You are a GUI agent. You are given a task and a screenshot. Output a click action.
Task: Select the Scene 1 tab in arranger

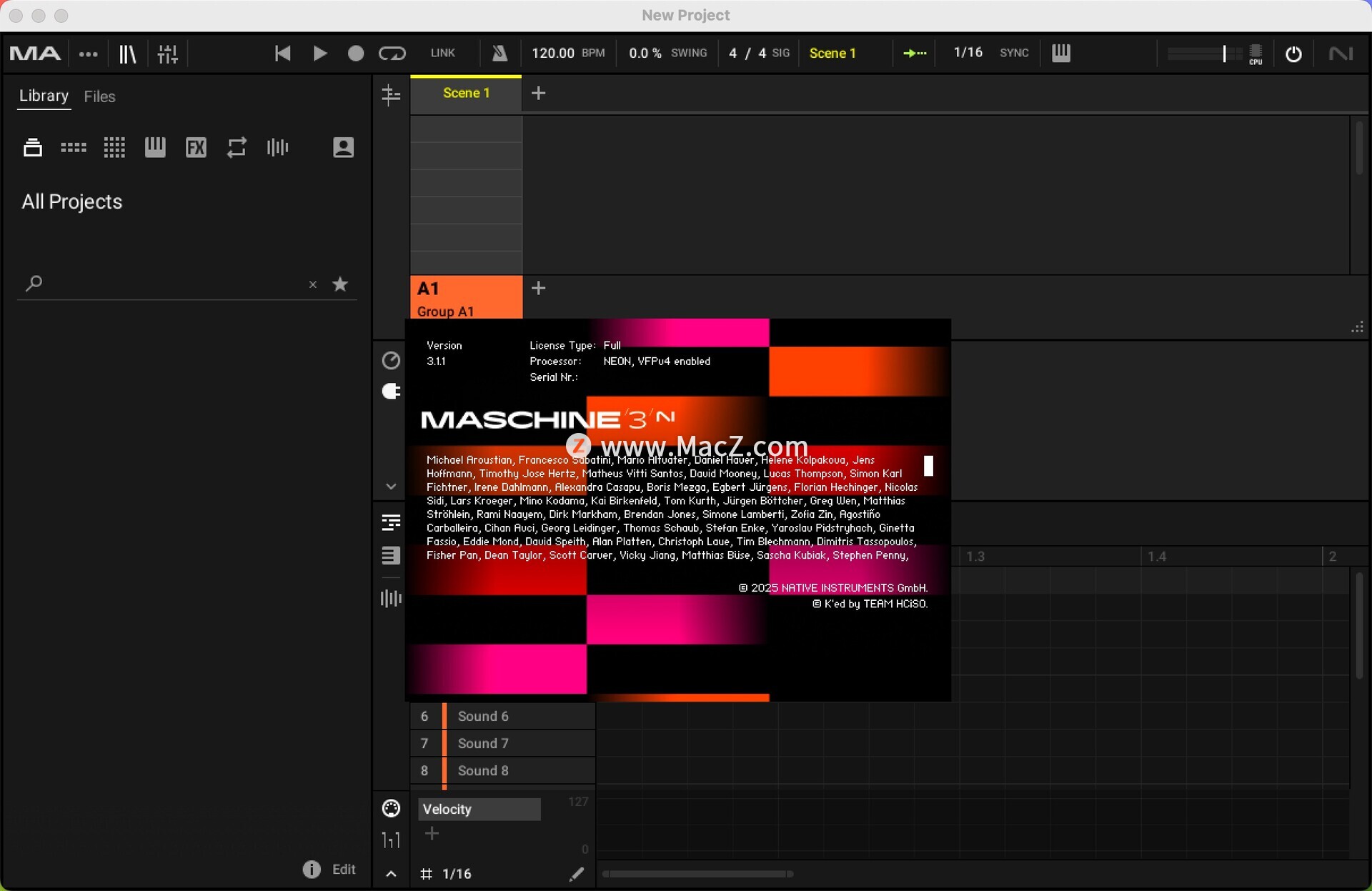[466, 93]
